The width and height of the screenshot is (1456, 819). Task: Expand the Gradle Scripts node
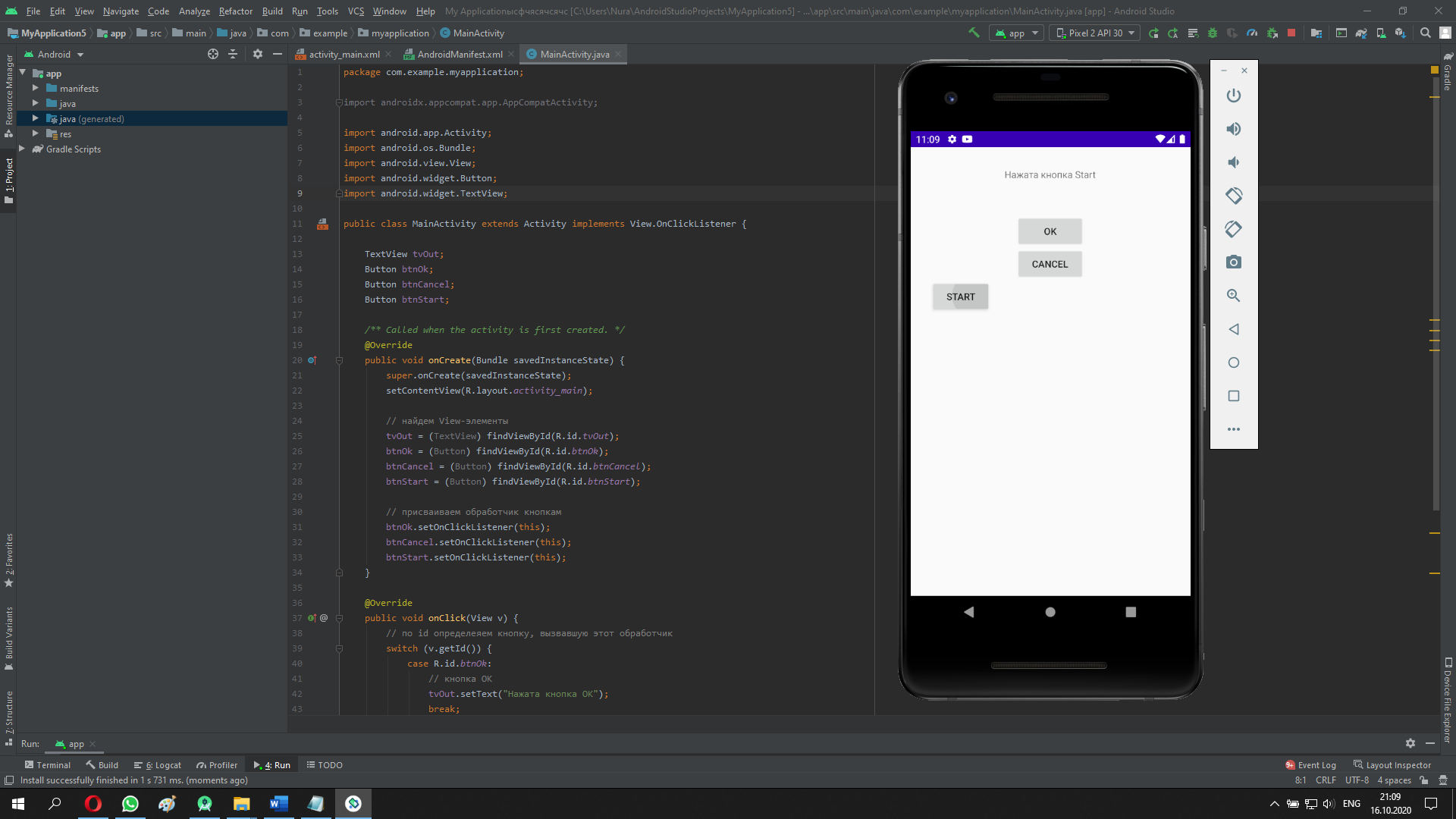[x=22, y=149]
